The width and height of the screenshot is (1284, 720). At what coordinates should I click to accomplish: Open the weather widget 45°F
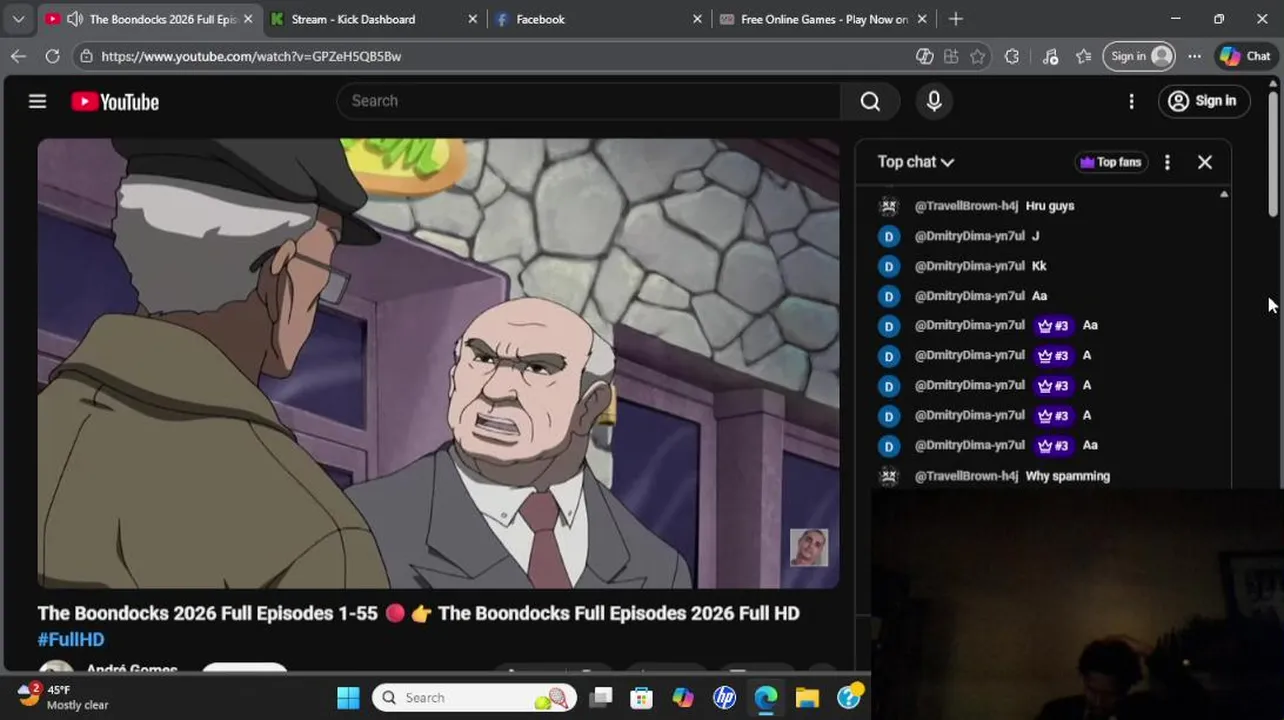coord(64,697)
